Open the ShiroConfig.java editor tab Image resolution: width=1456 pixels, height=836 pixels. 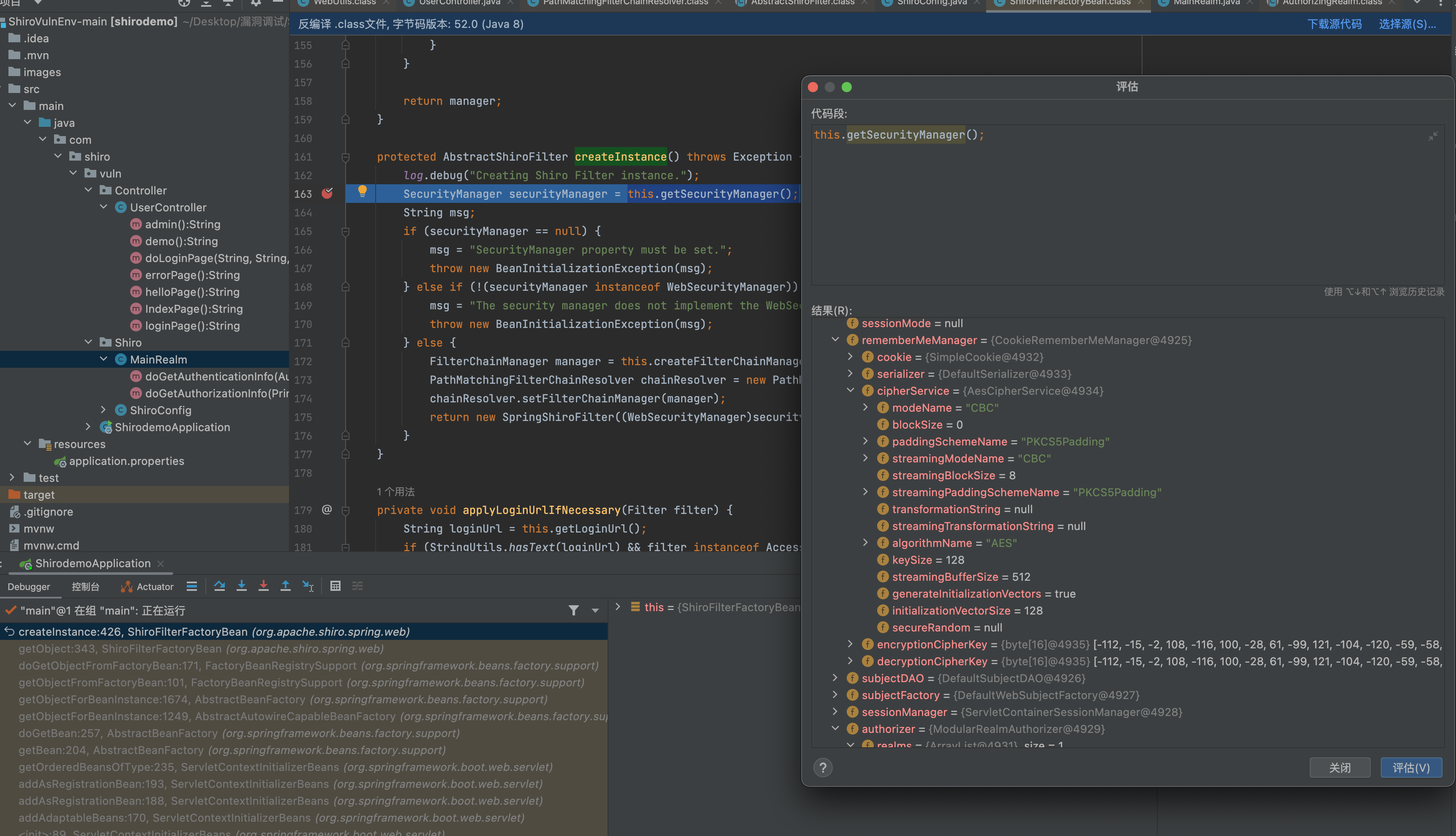coord(932,3)
